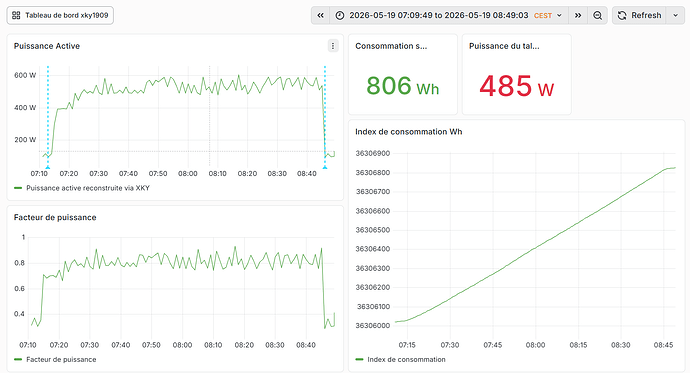Click the 200 W axis label
The image size is (690, 373).
pyautogui.click(x=25, y=140)
